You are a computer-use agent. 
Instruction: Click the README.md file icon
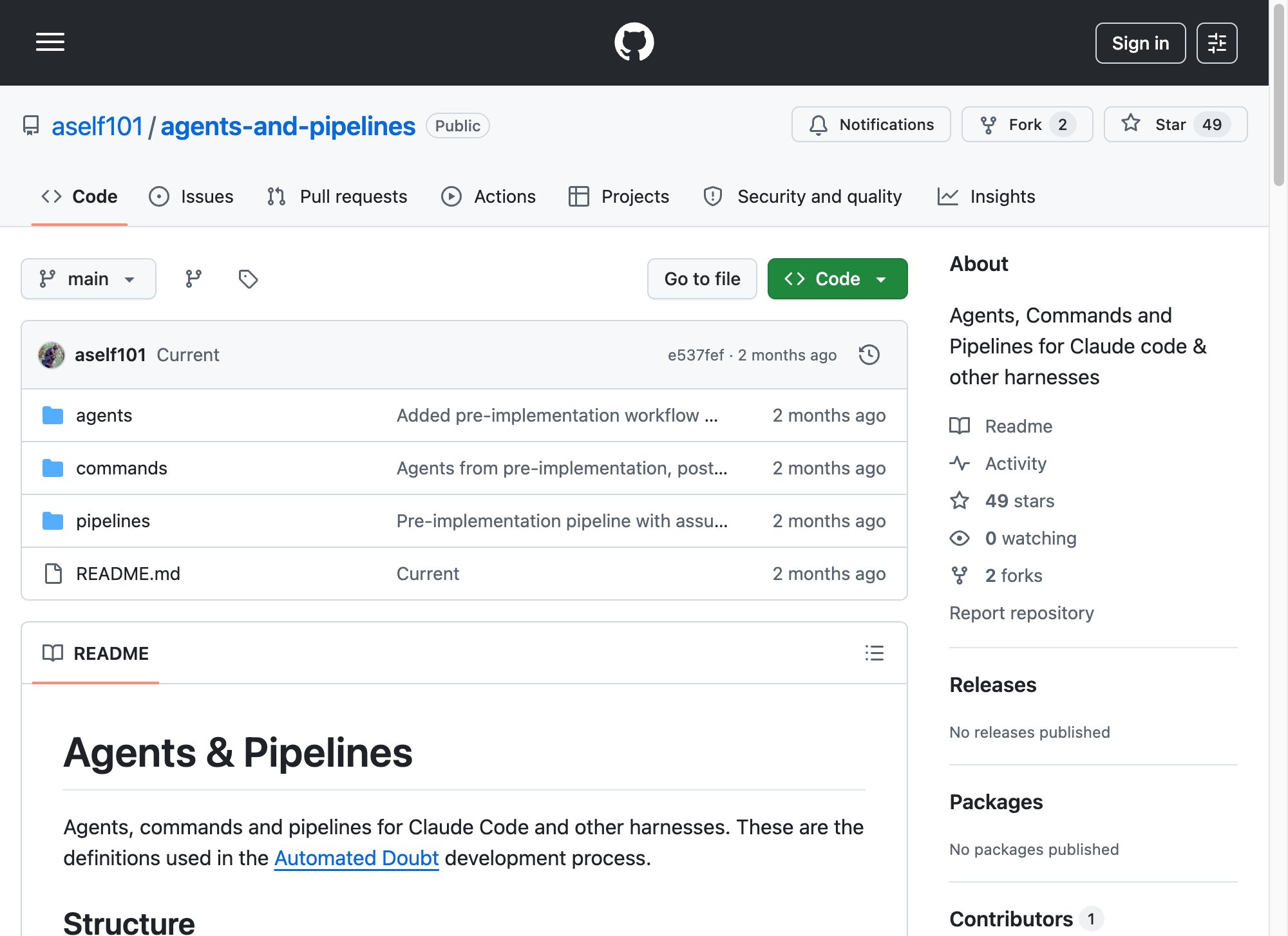(53, 574)
